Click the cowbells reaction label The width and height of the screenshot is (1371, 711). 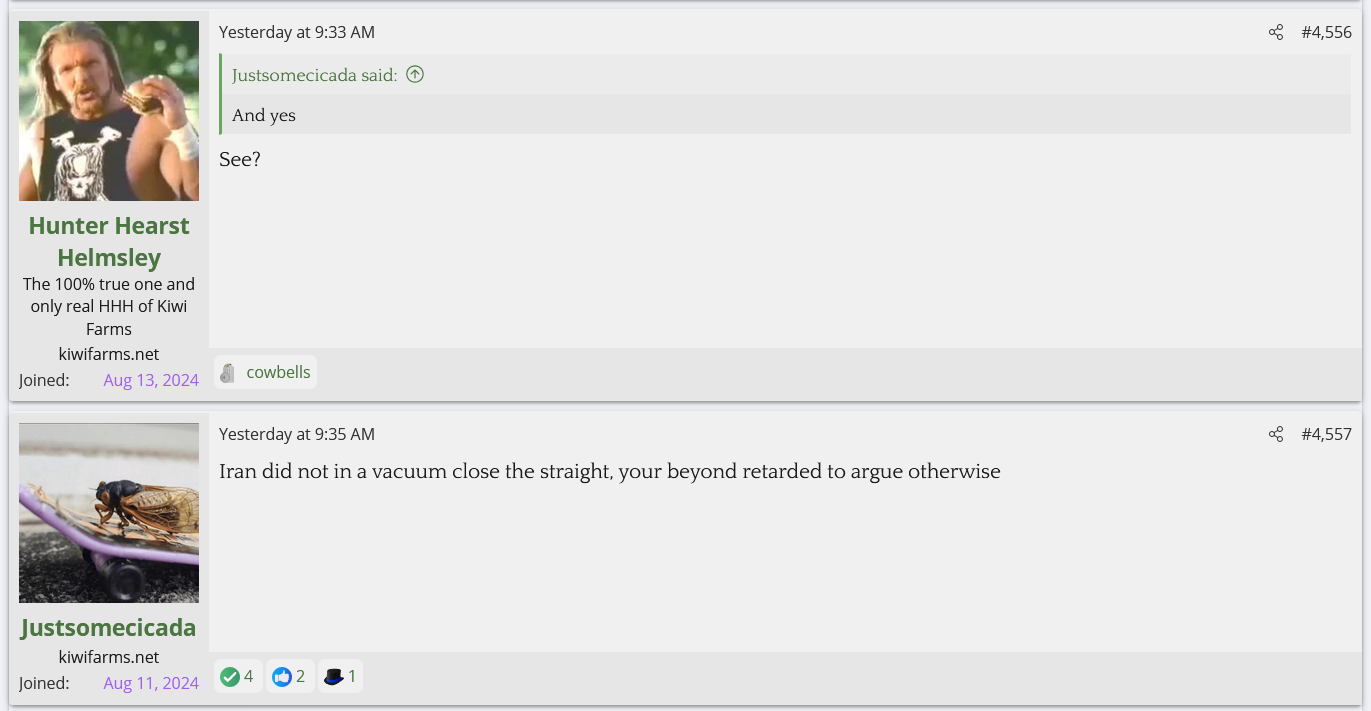(278, 373)
